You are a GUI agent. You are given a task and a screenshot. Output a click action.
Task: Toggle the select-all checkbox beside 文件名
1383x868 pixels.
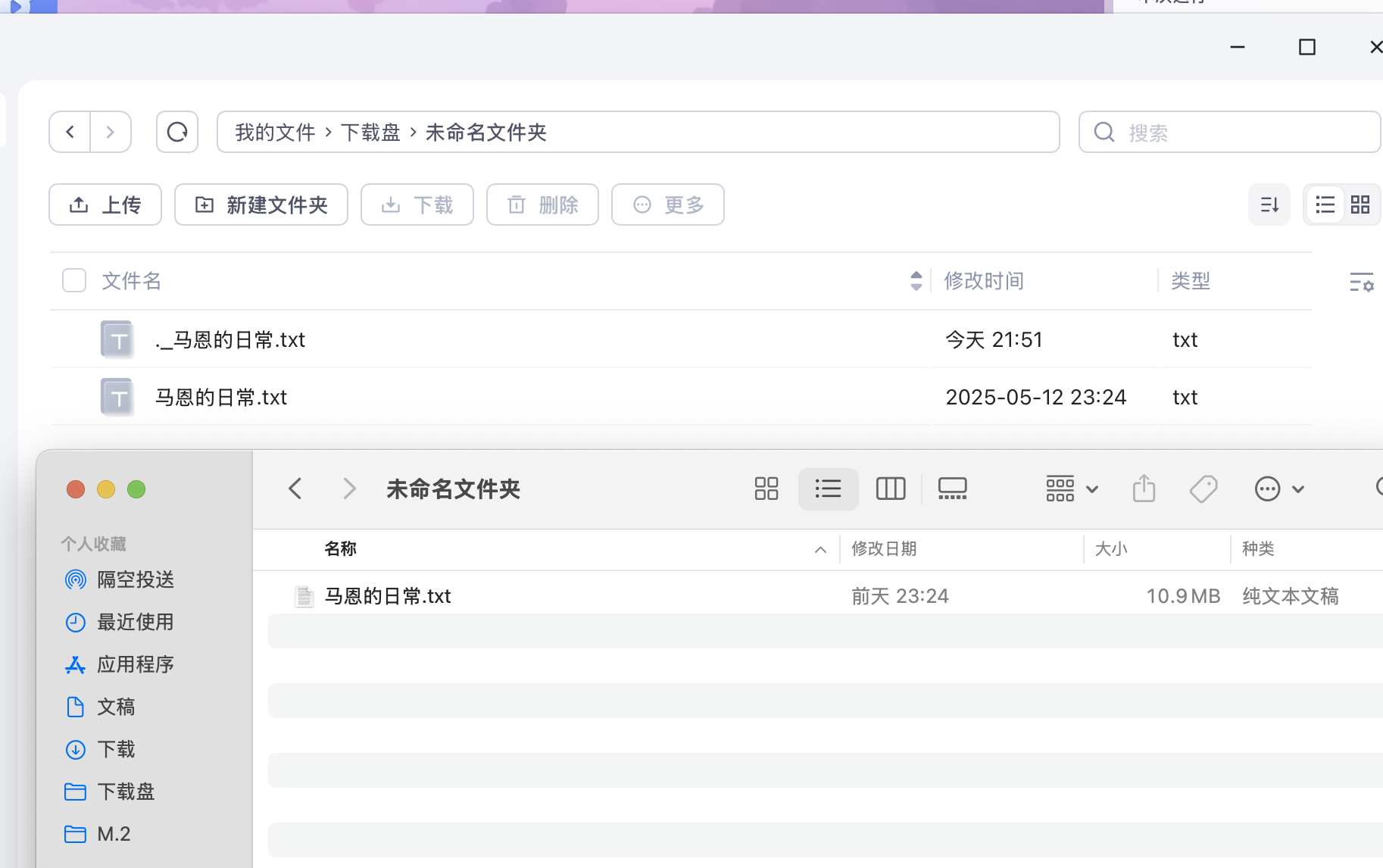74,280
